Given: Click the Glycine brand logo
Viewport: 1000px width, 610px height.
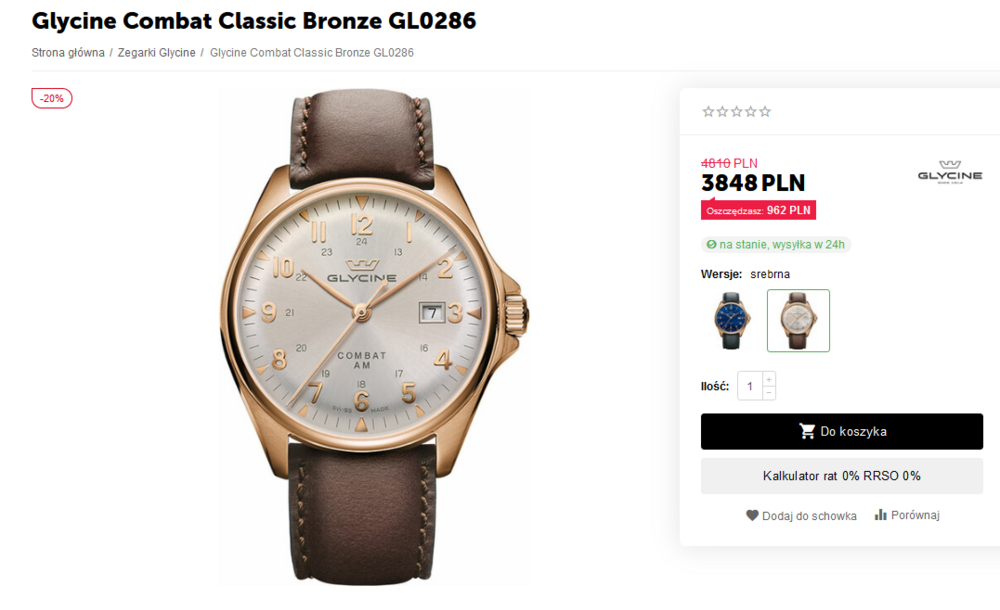Looking at the screenshot, I should click(x=950, y=174).
